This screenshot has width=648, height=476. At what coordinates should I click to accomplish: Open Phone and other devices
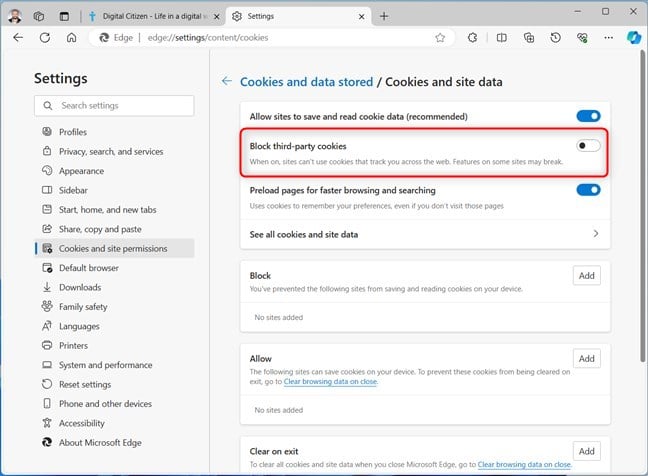(x=114, y=404)
